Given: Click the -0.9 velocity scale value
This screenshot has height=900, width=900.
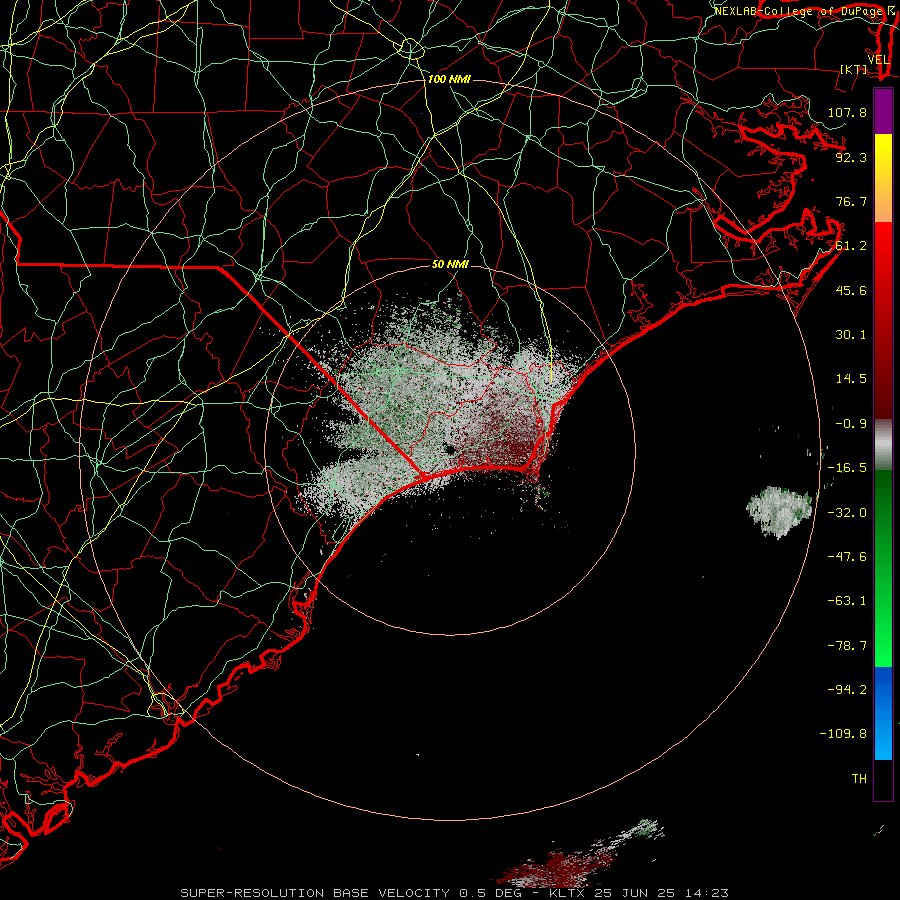Looking at the screenshot, I should click(851, 424).
